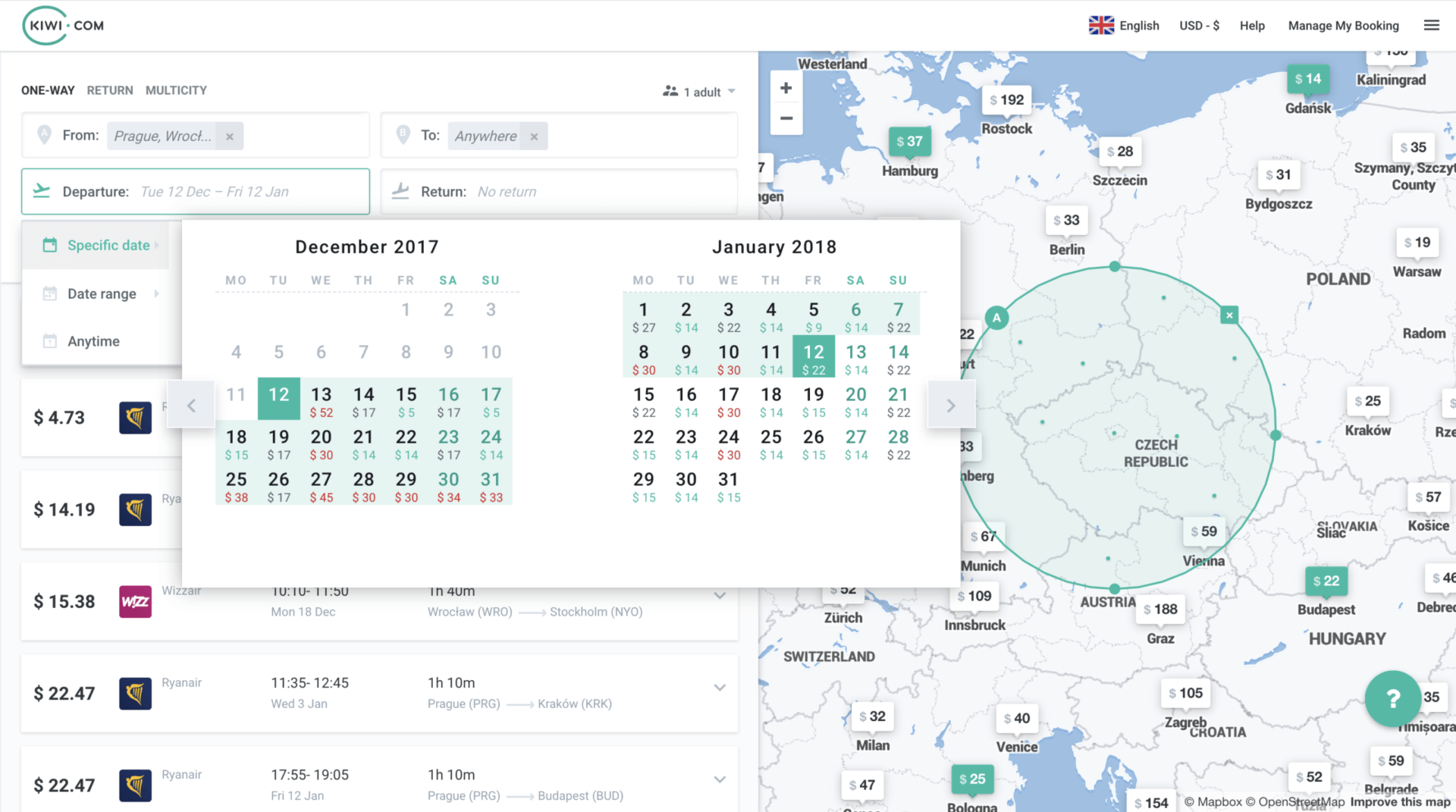
Task: Choose MULTICITY trip type
Action: pyautogui.click(x=176, y=90)
